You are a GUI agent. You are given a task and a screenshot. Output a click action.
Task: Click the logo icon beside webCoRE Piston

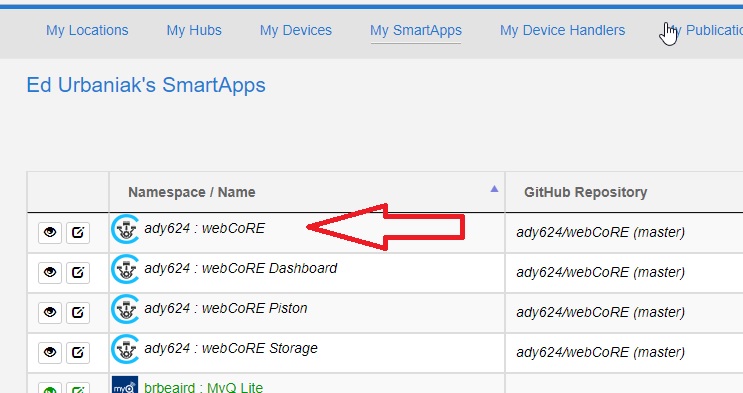tap(125, 309)
